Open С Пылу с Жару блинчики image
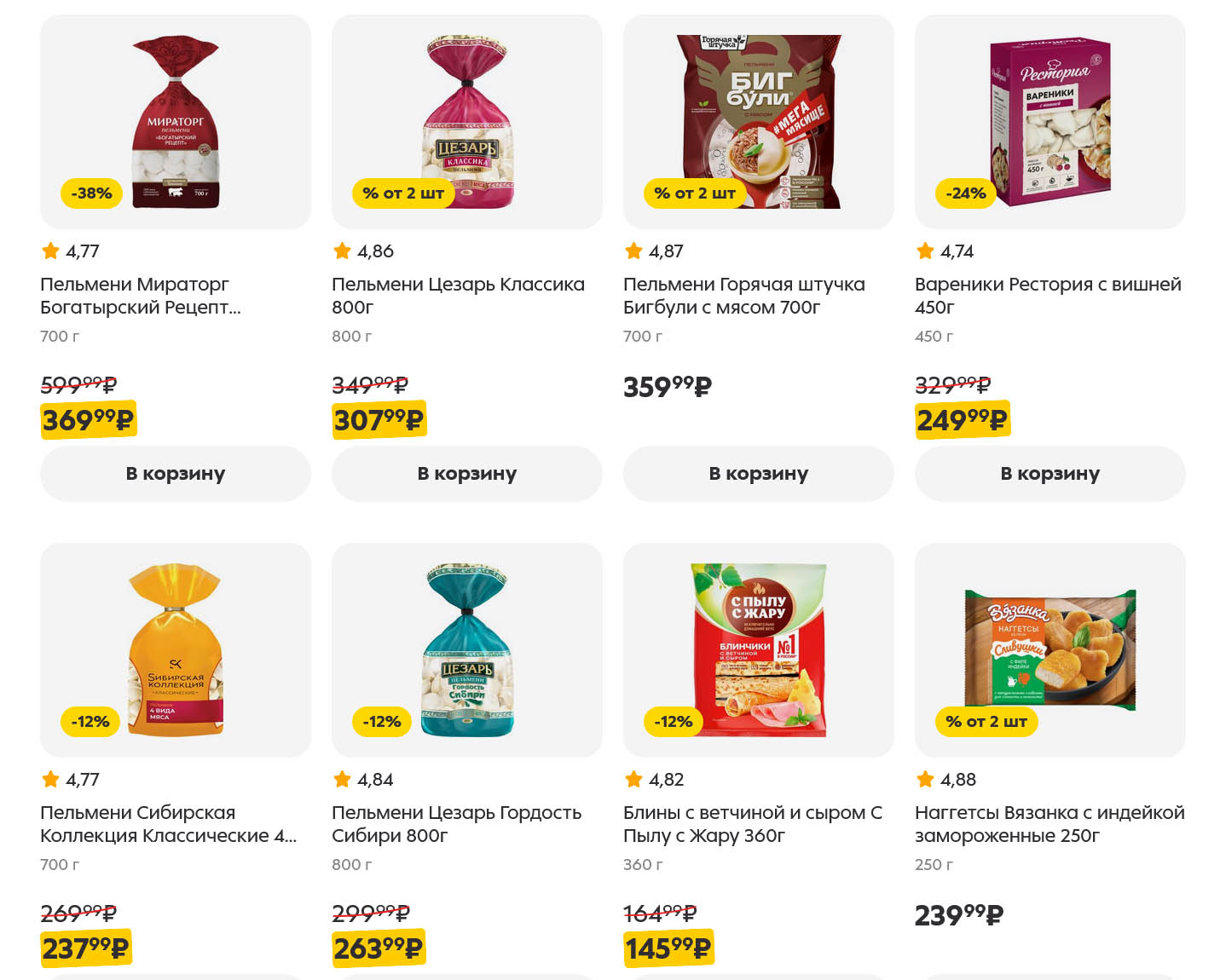This screenshot has width=1220, height=980. (759, 649)
